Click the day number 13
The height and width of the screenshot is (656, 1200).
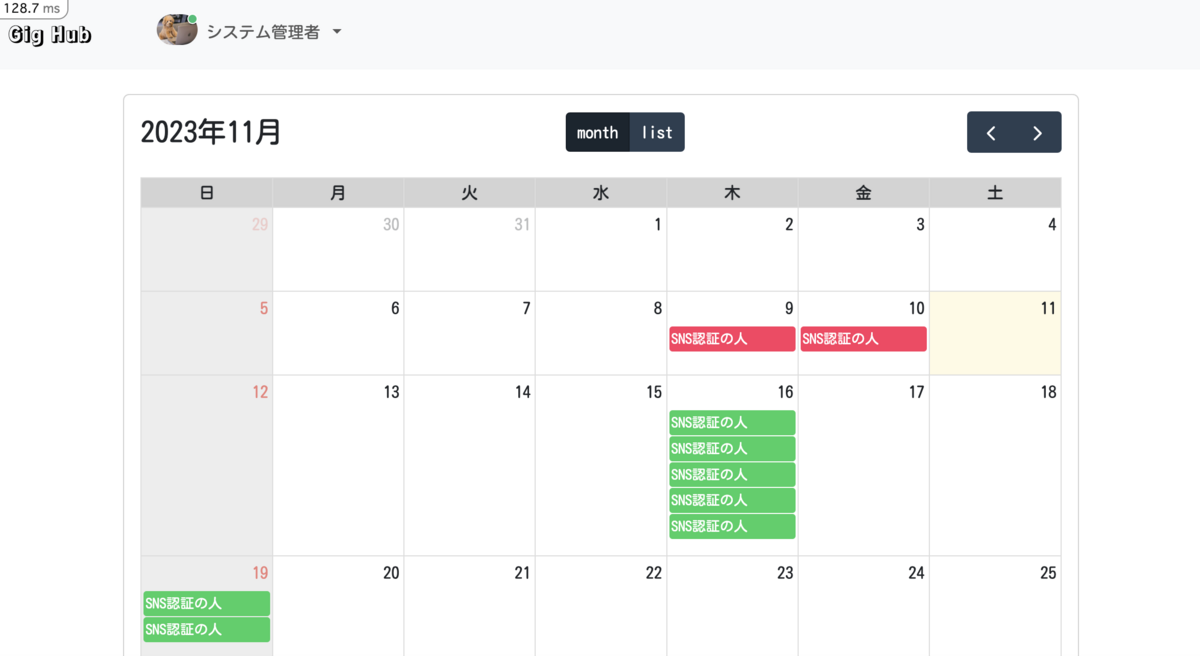coord(391,392)
